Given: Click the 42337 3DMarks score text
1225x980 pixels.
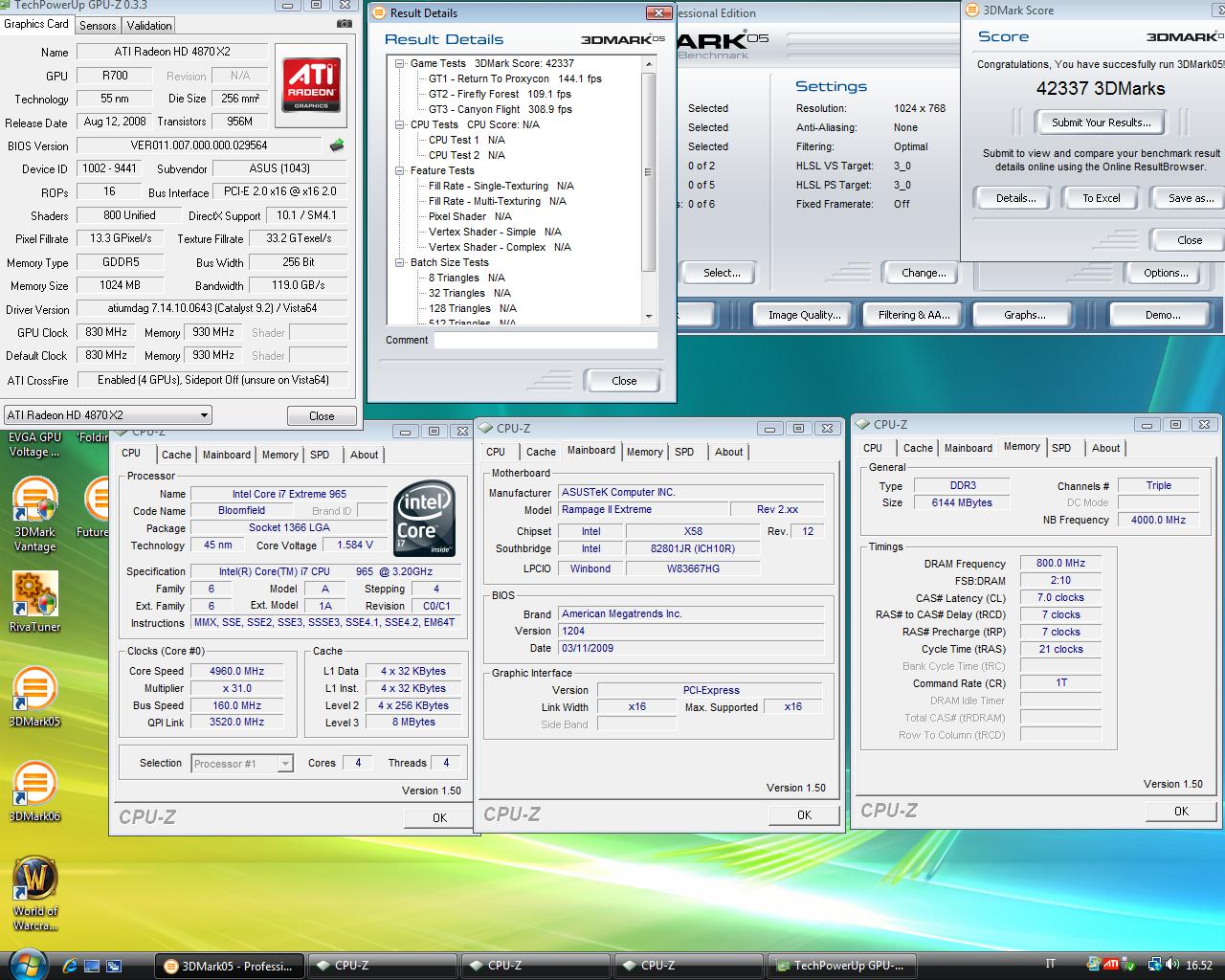Looking at the screenshot, I should pos(1101,88).
